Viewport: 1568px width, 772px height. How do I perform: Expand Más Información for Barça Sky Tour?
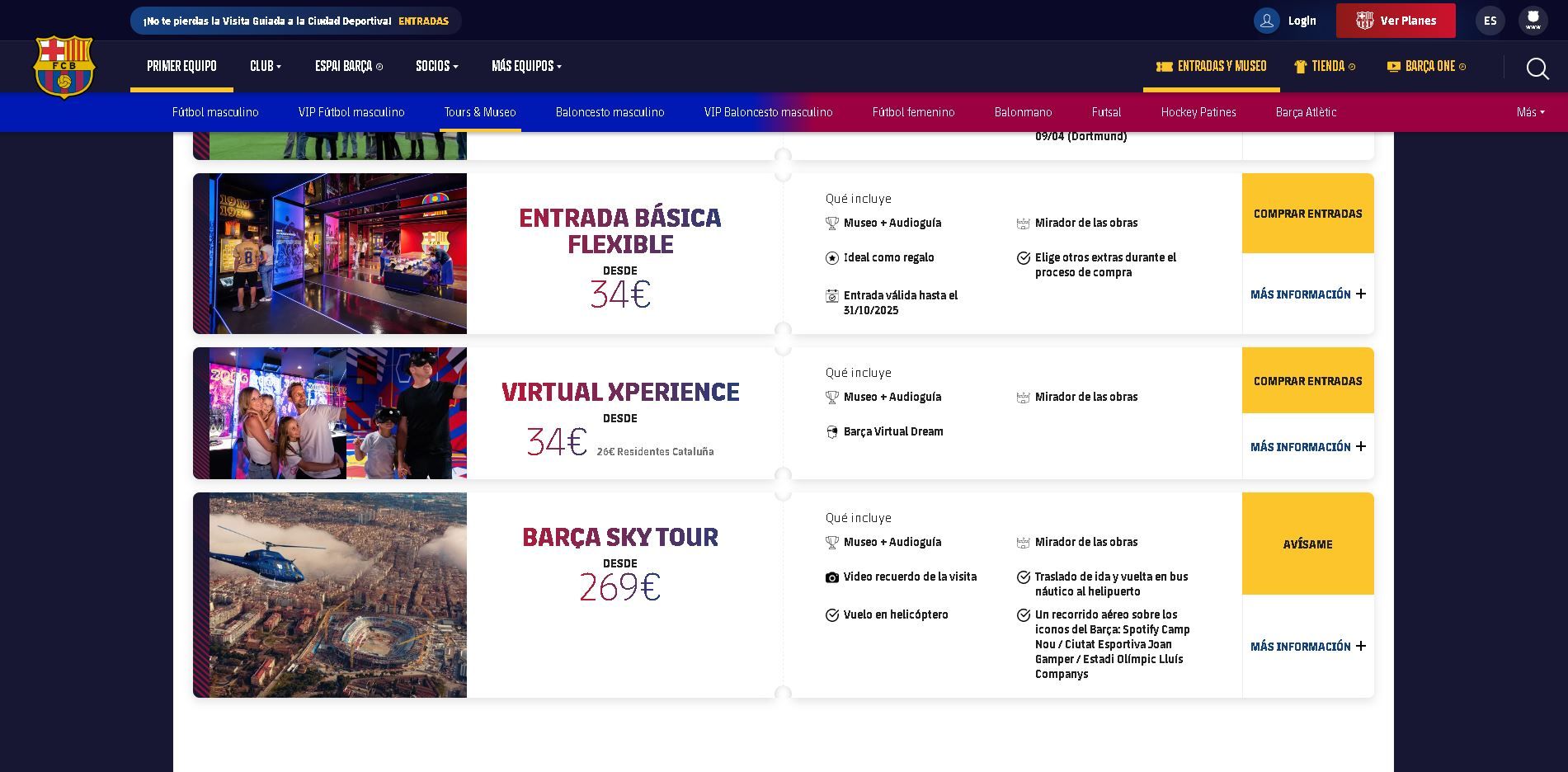tap(1308, 647)
